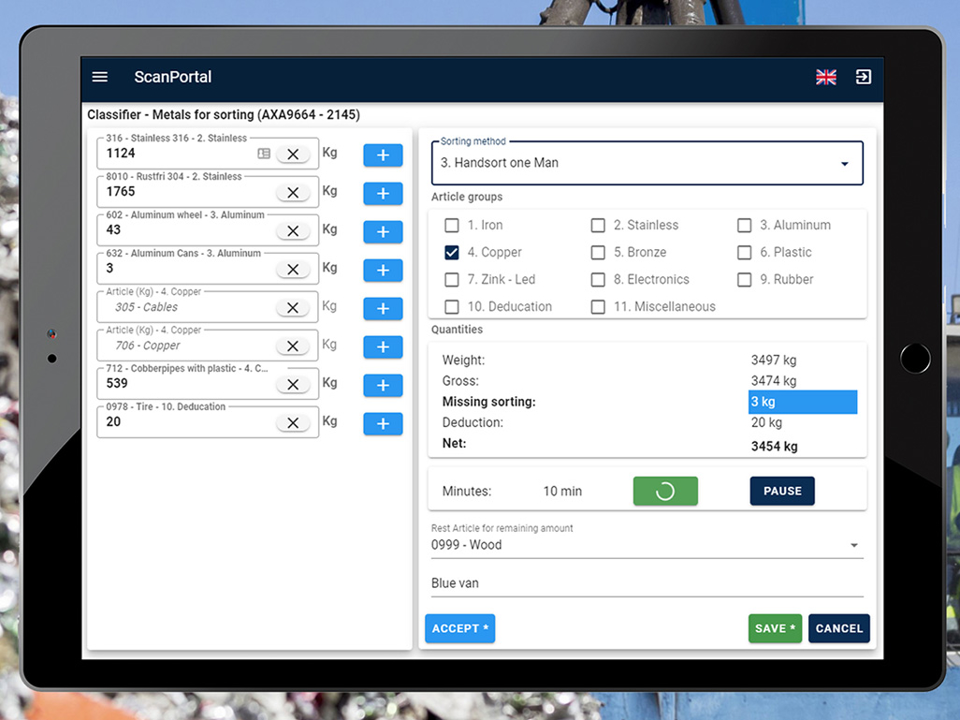Click the logout icon
960x720 pixels.
click(x=863, y=77)
